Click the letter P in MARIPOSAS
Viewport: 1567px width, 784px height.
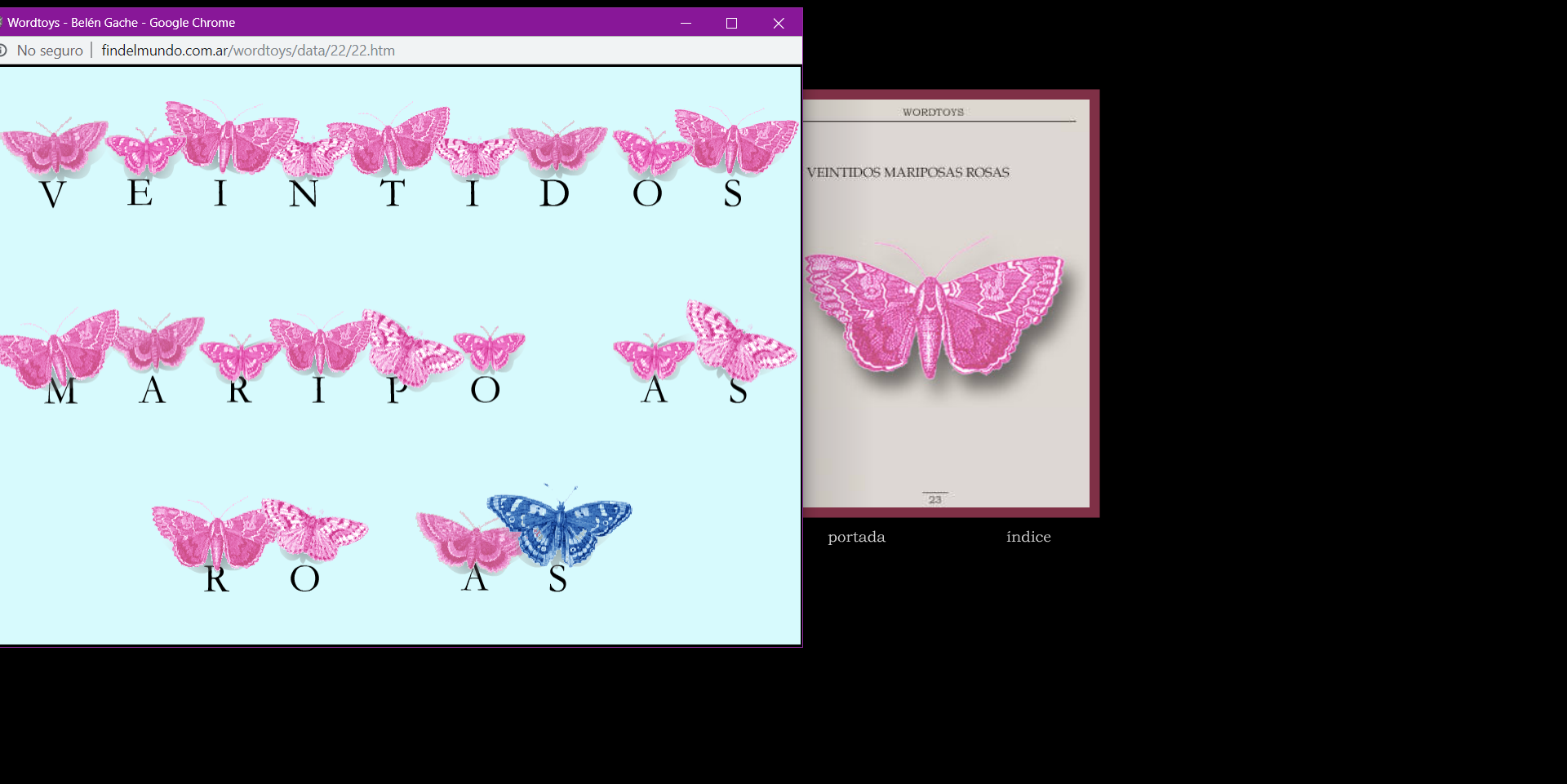[x=397, y=390]
